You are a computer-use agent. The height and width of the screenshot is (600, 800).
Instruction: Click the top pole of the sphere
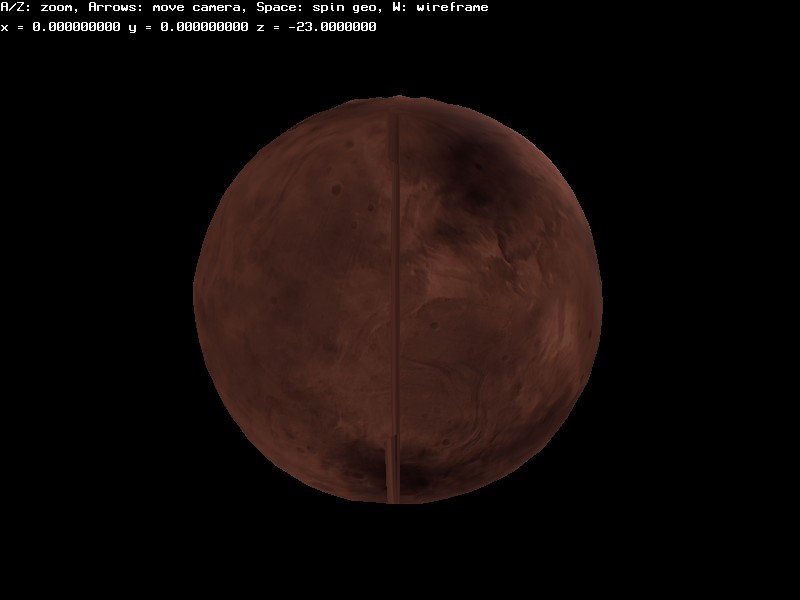pyautogui.click(x=398, y=98)
